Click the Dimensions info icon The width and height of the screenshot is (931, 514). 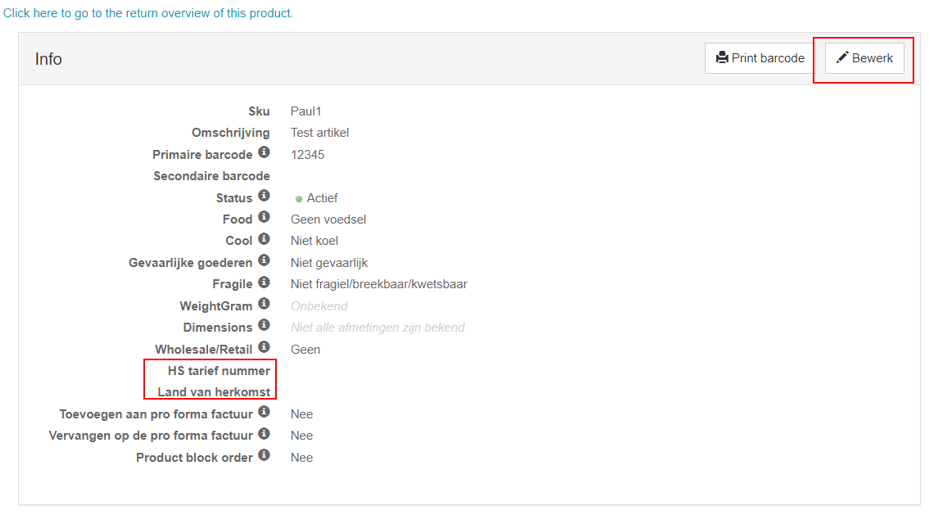[x=264, y=325]
